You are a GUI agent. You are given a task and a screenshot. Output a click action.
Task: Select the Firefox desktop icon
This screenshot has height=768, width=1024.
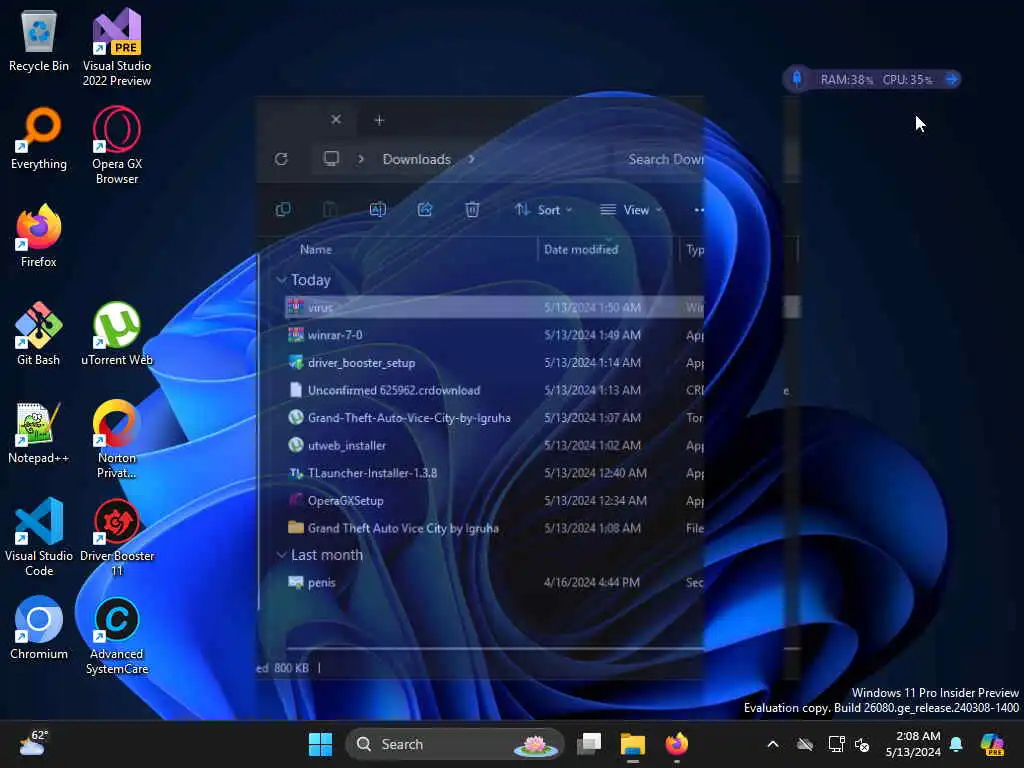(x=39, y=236)
